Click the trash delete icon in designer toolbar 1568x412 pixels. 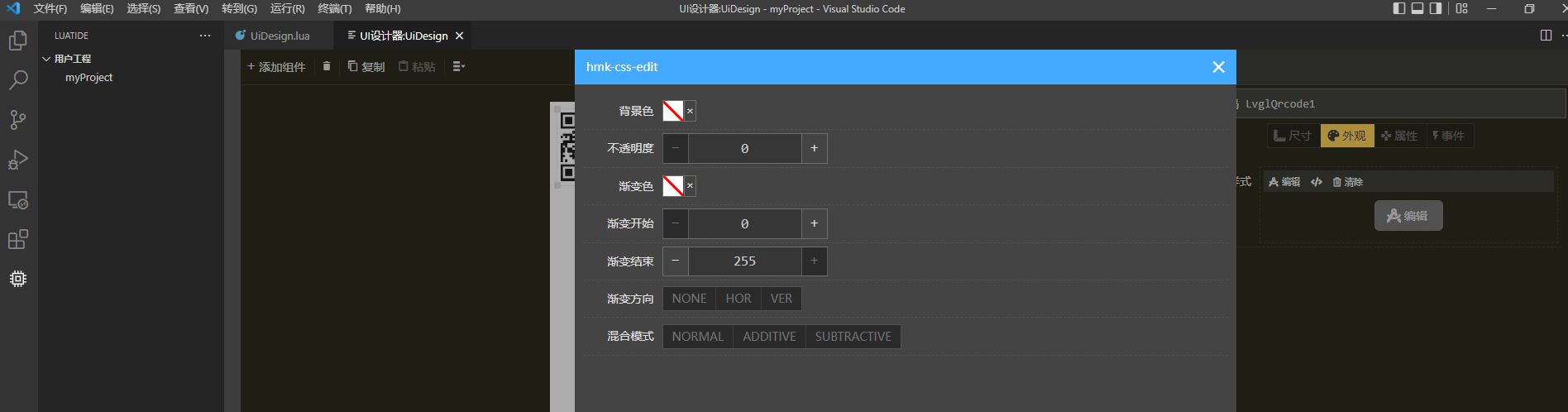click(x=327, y=66)
